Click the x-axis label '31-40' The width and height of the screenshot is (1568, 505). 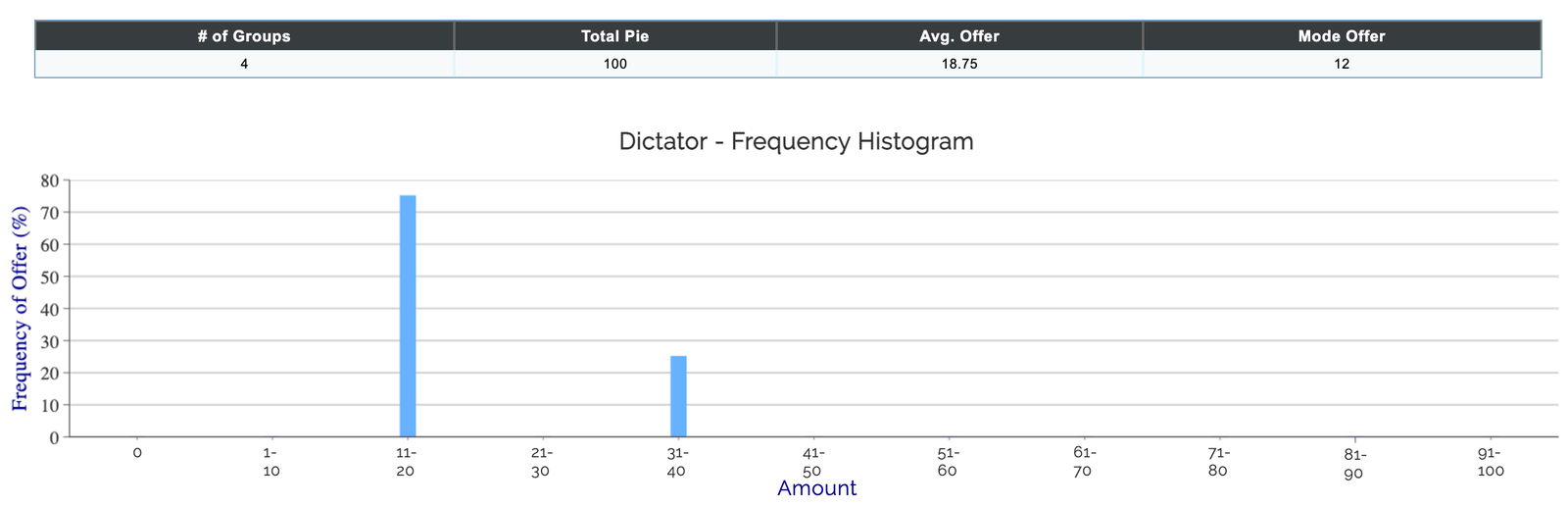(678, 462)
